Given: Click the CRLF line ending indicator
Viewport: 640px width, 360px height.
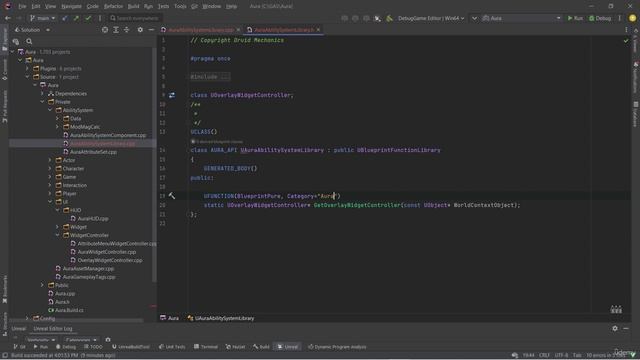Looking at the screenshot, I should [x=544, y=355].
